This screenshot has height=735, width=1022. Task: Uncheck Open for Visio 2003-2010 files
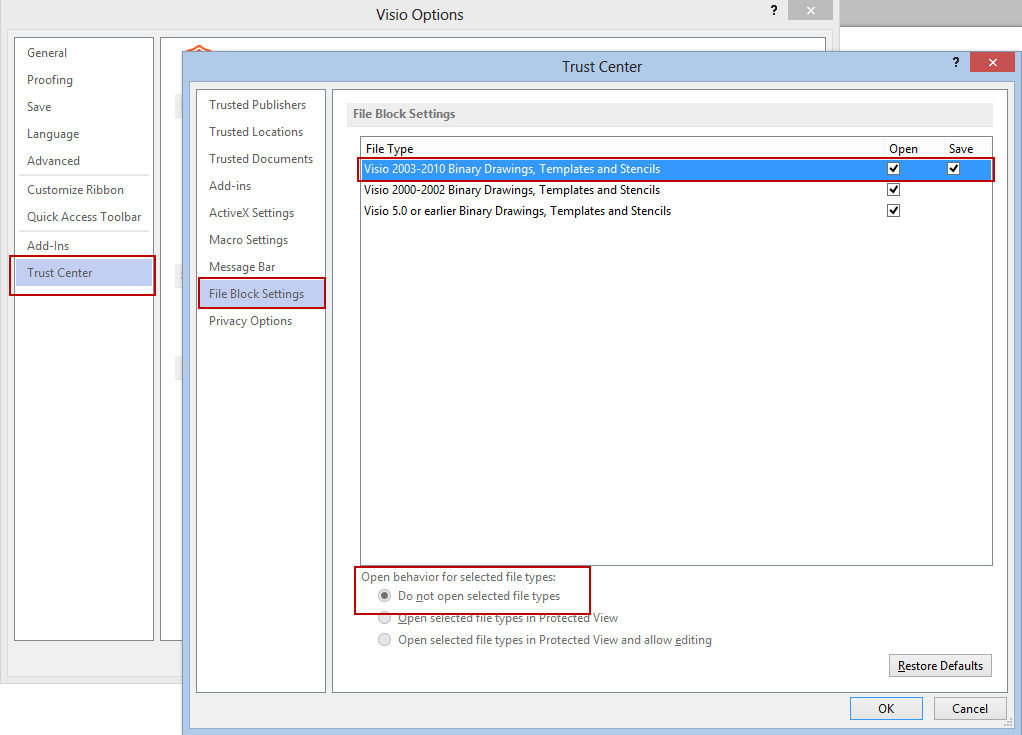point(894,169)
